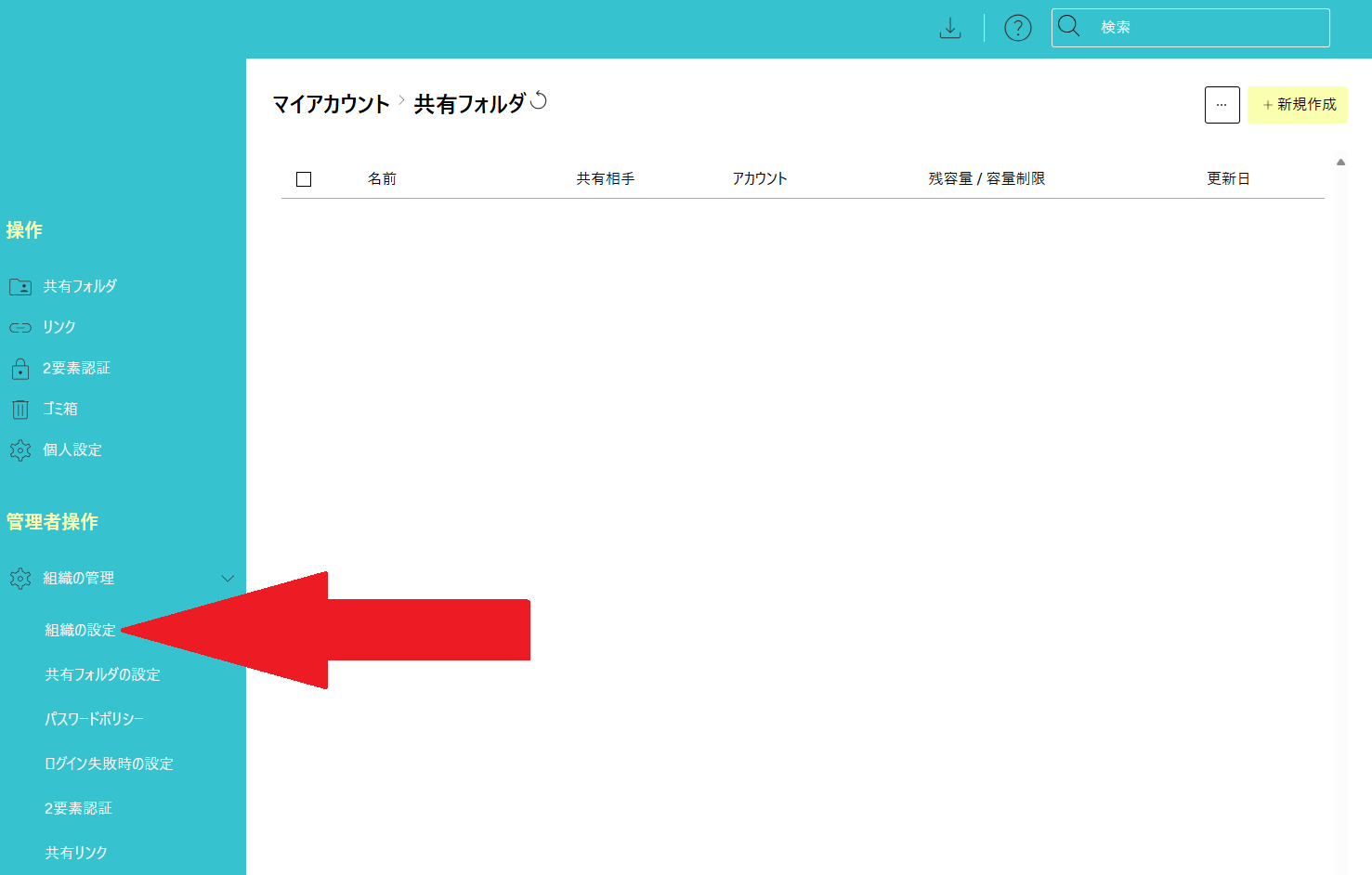This screenshot has height=875, width=1372.
Task: Click the リンク chain icon in sidebar
Action: click(20, 327)
